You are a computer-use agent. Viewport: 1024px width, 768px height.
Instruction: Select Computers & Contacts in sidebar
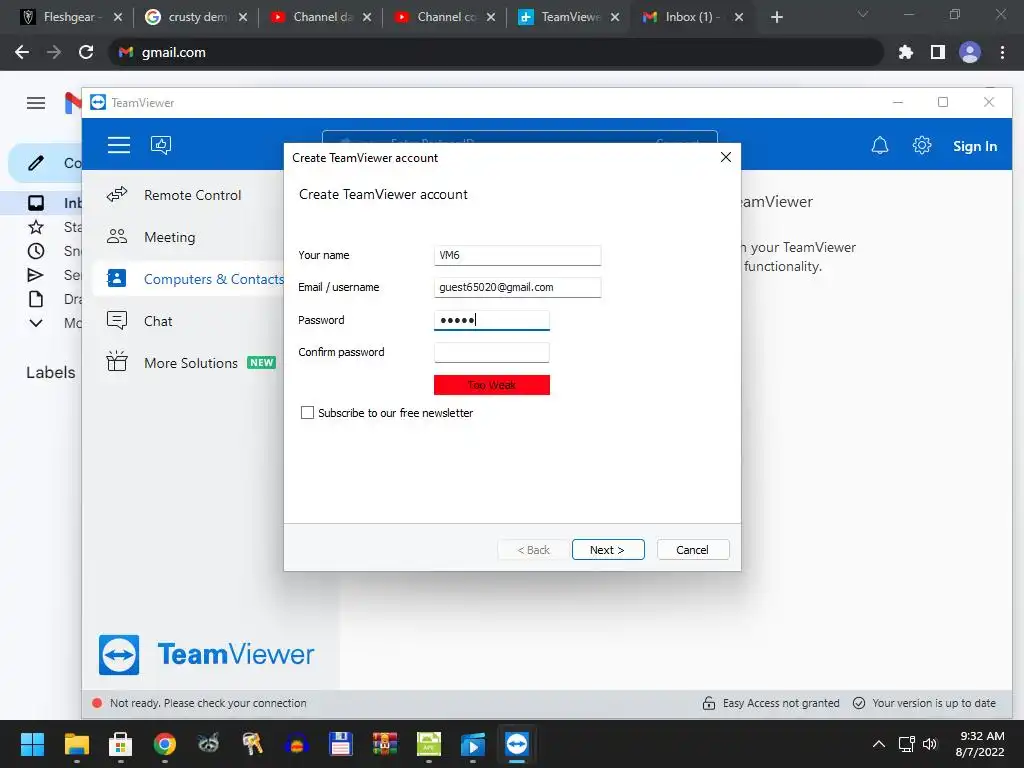(188, 279)
